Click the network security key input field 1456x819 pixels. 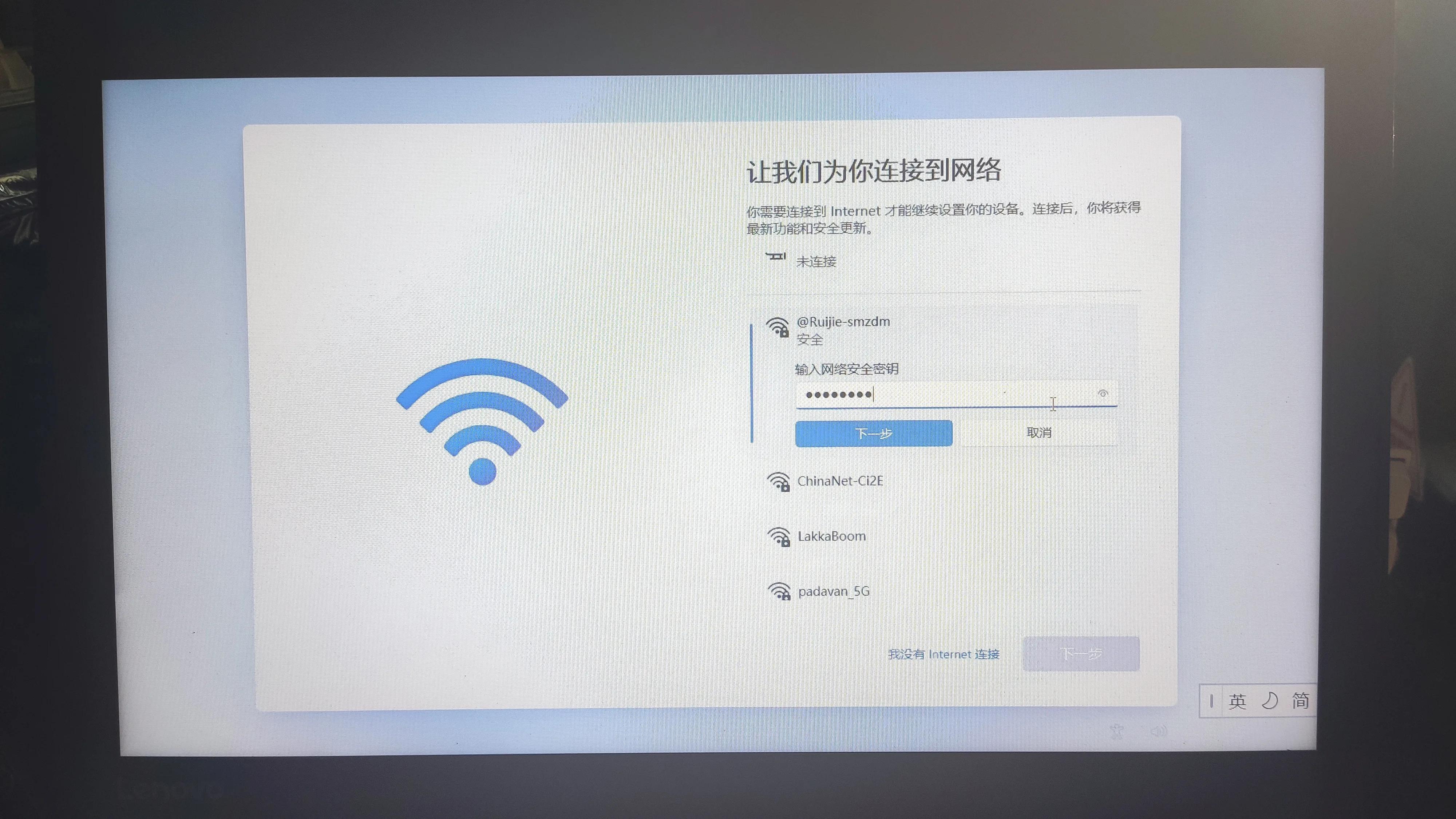[955, 393]
